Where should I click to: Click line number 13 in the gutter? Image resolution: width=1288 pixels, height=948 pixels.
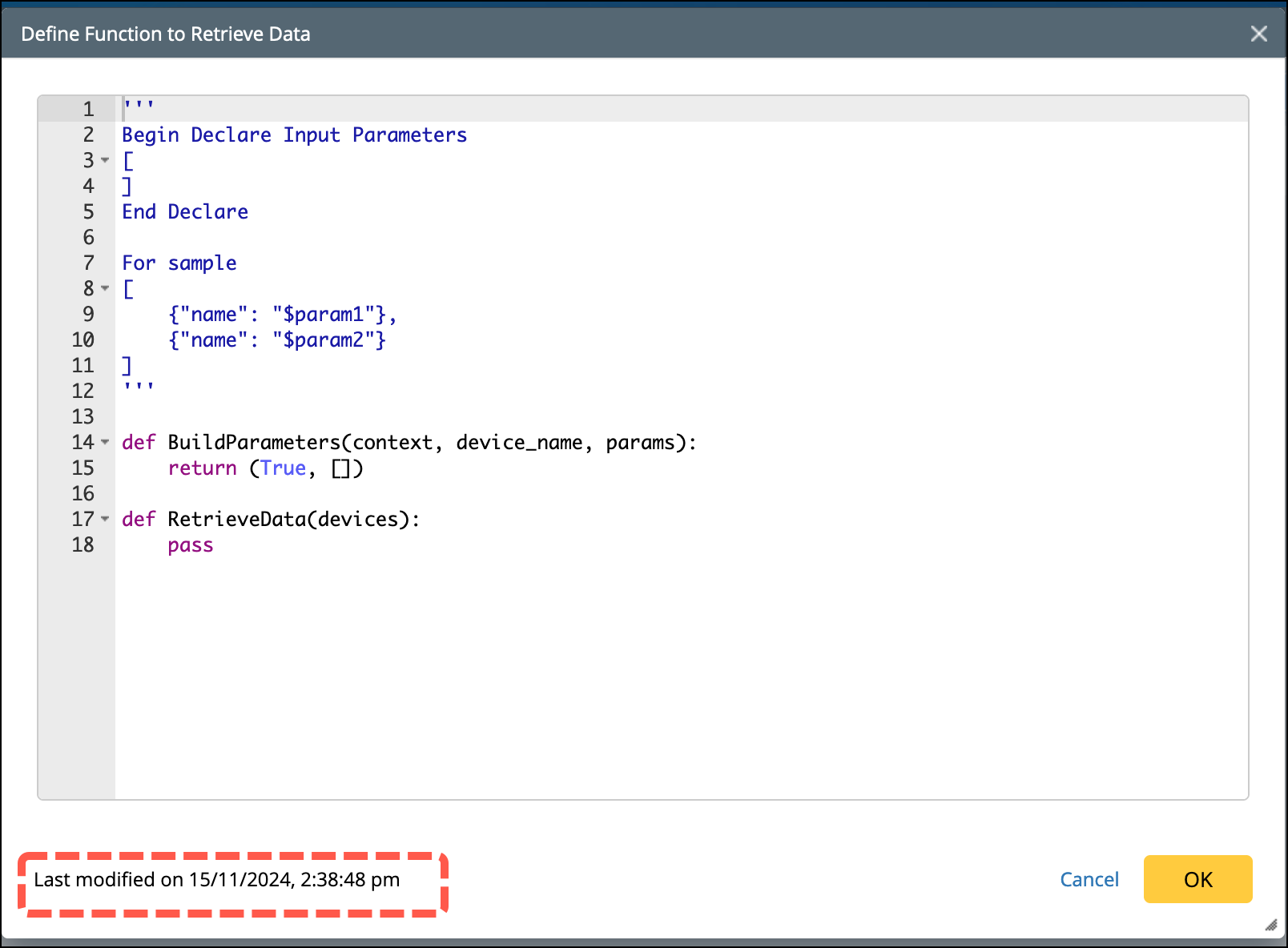83,416
